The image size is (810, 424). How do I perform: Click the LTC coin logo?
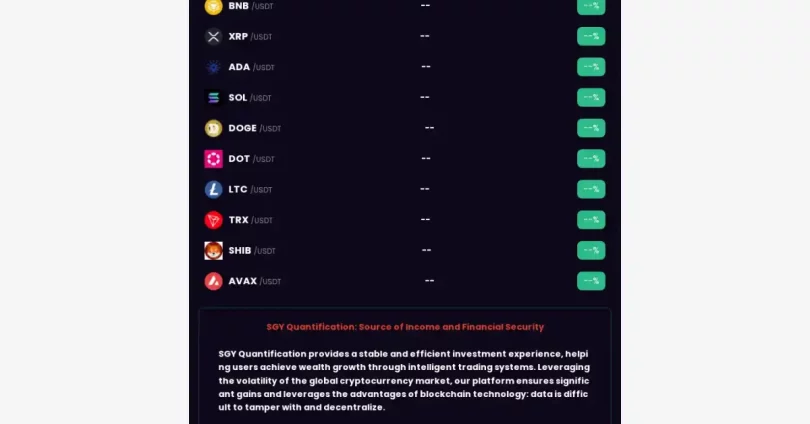pos(213,190)
